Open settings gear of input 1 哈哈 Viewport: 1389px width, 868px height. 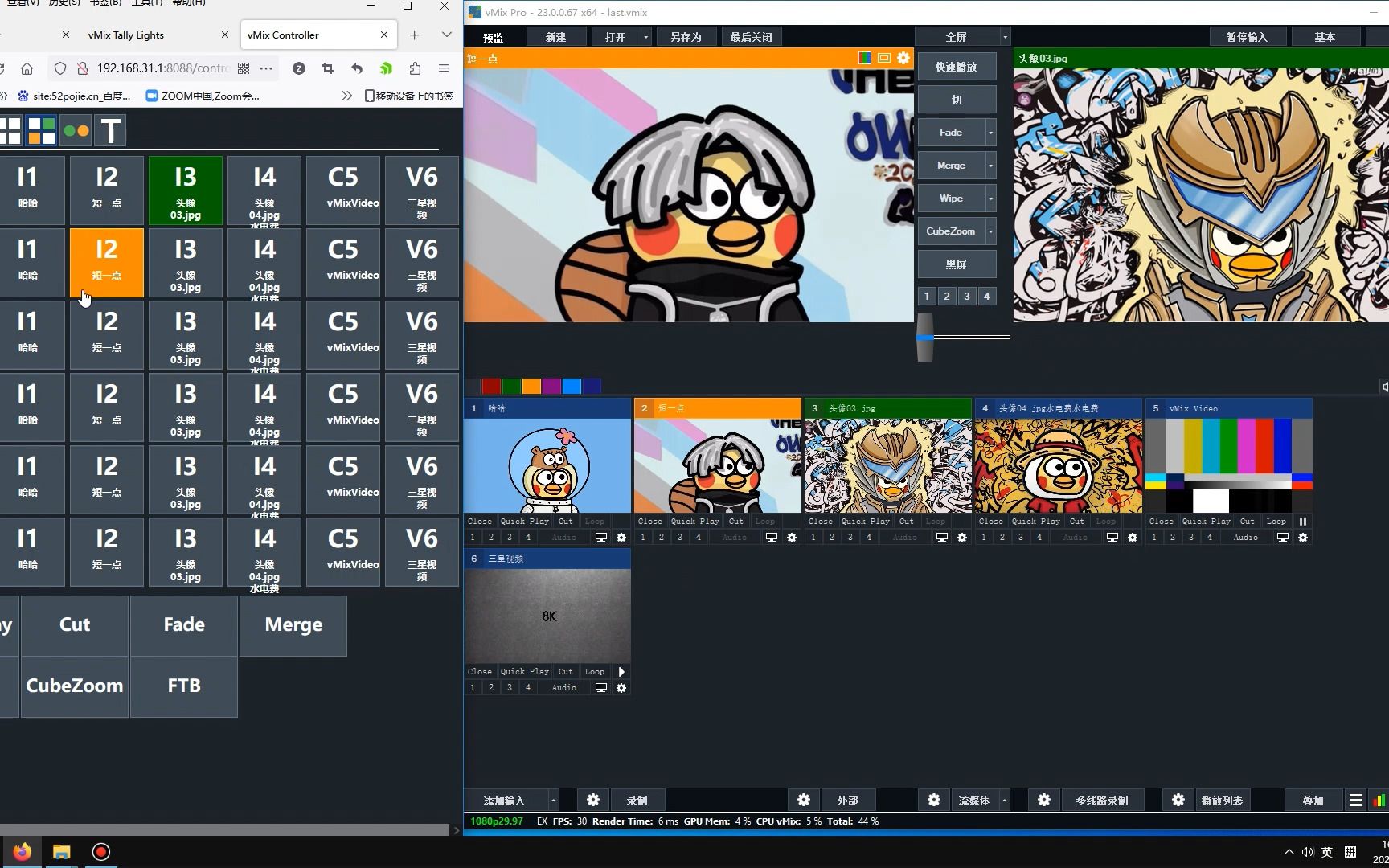pyautogui.click(x=621, y=538)
